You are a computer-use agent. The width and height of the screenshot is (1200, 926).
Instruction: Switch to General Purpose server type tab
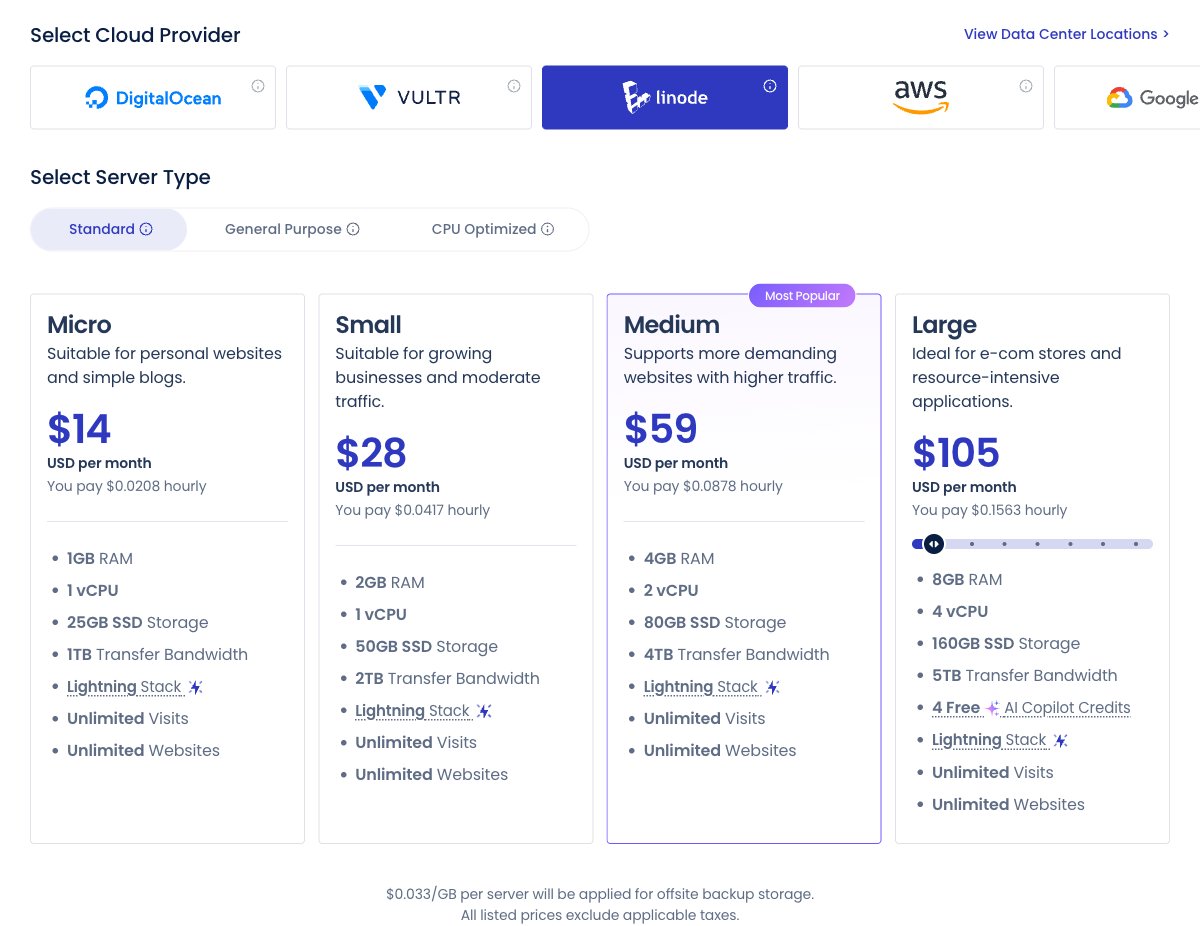point(292,229)
